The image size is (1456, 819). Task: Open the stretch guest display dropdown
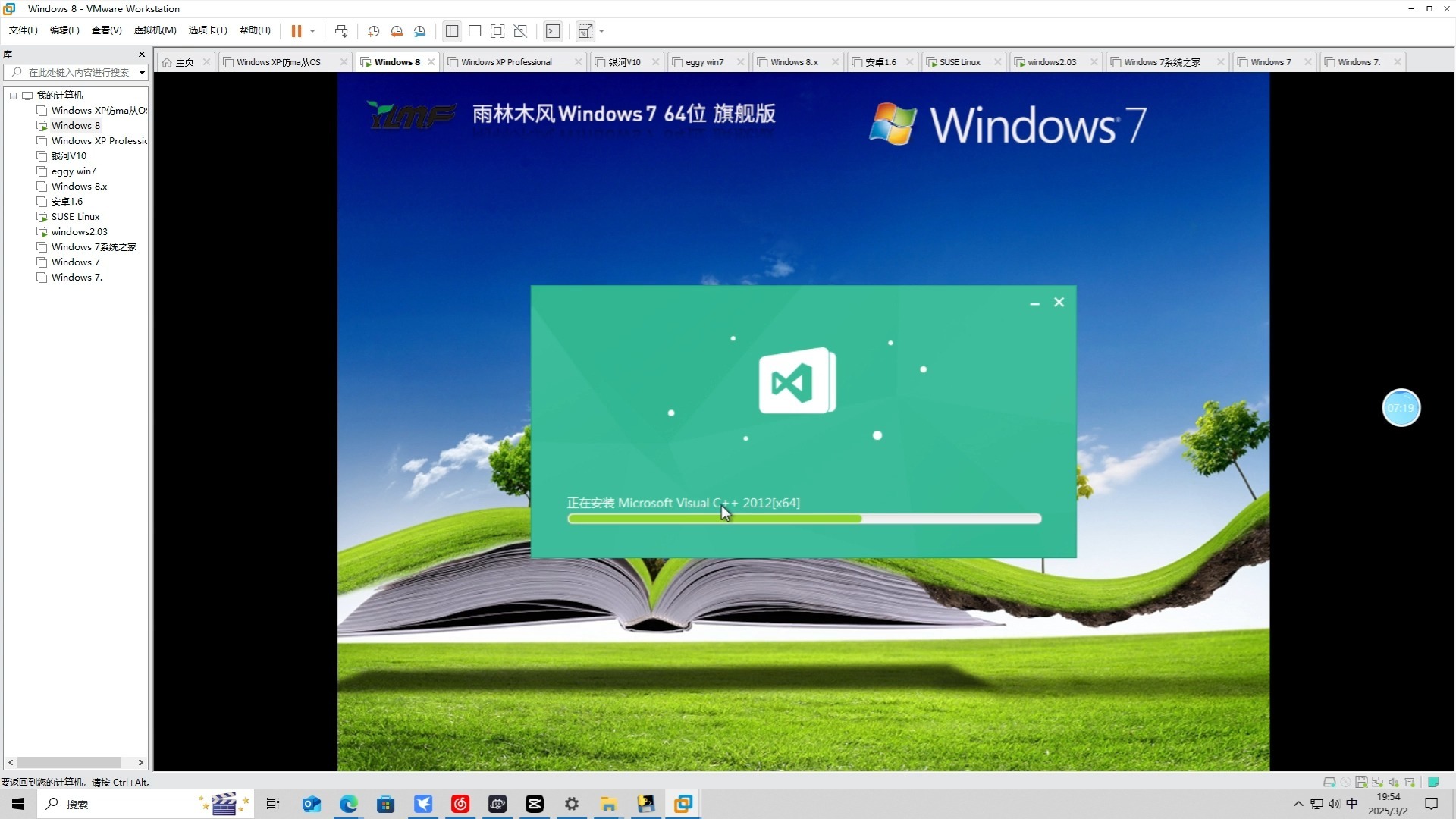[601, 31]
